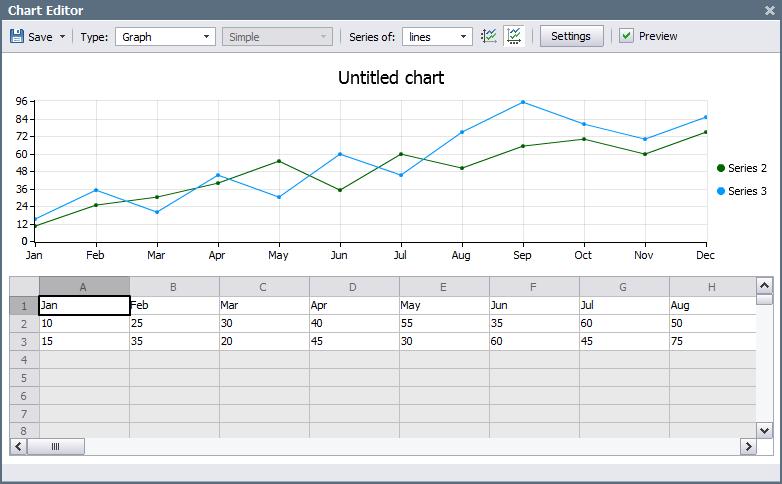
Task: Open the Save dropdown arrow
Action: coord(62,37)
